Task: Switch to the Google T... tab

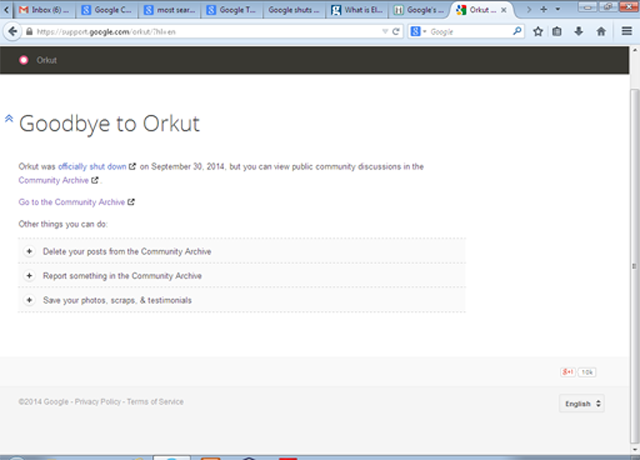Action: [232, 10]
